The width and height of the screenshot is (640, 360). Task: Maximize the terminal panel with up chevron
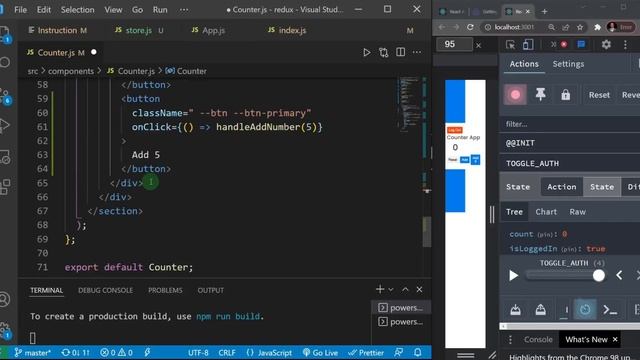click(x=405, y=289)
